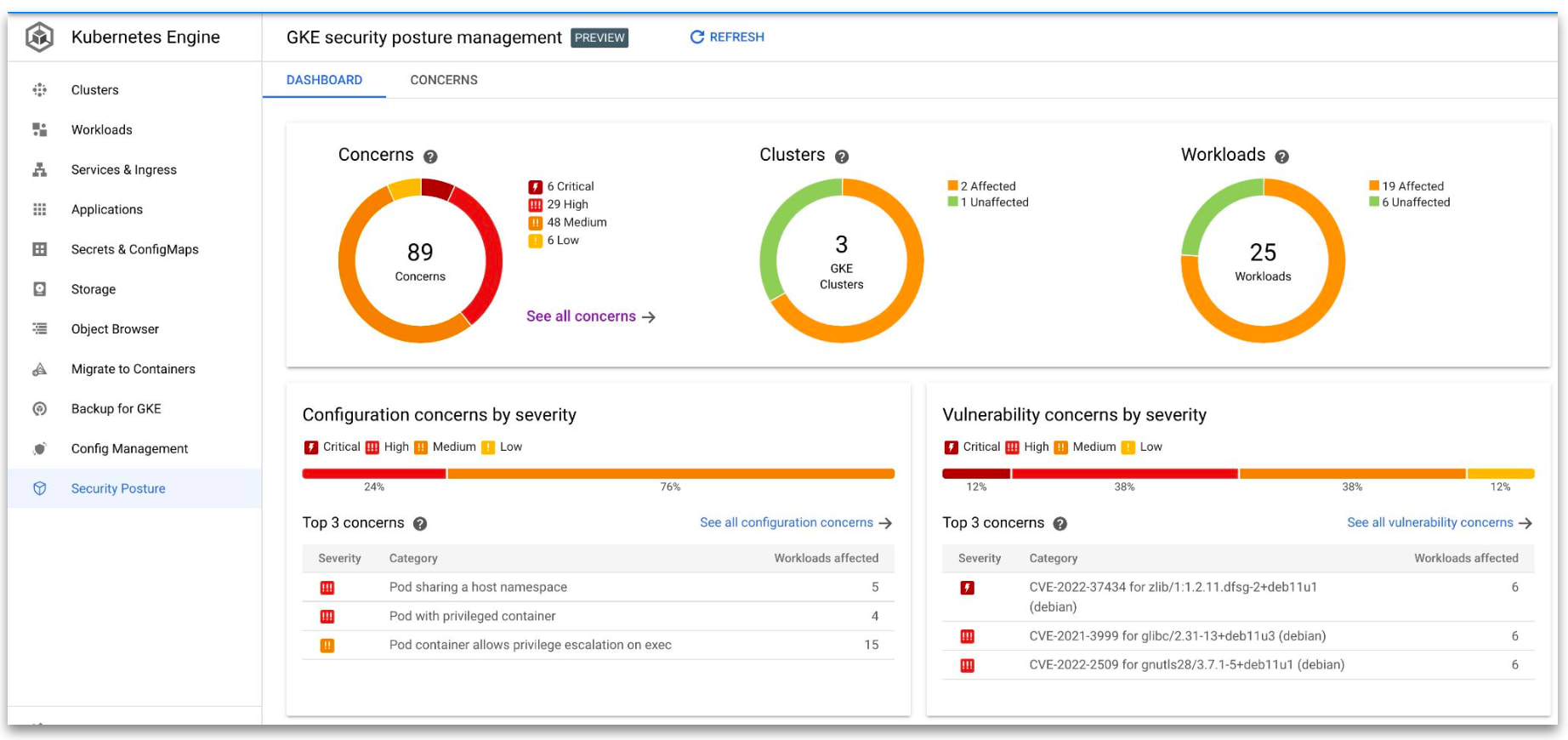The width and height of the screenshot is (1568, 740).
Task: Click the 19 Affected workloads legend entry
Action: pos(1406,186)
